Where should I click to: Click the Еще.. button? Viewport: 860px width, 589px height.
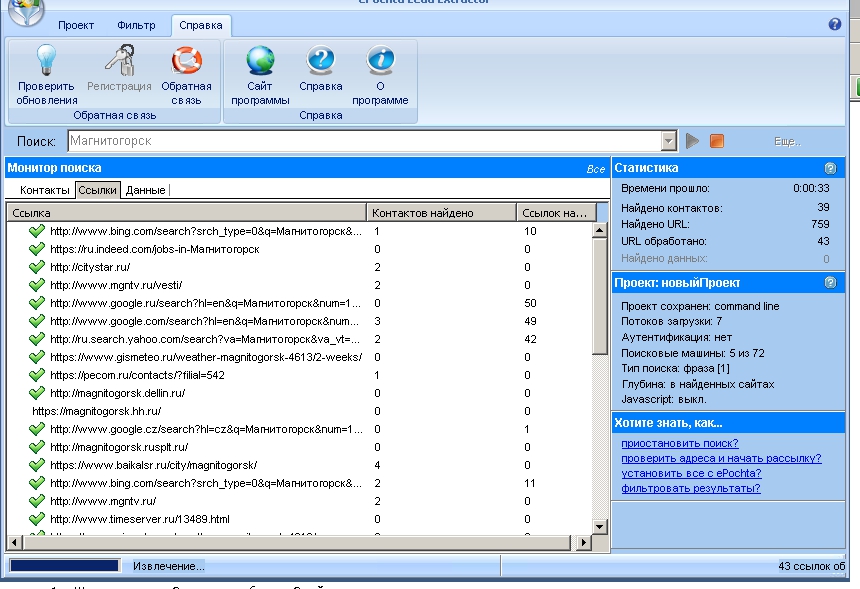point(788,141)
